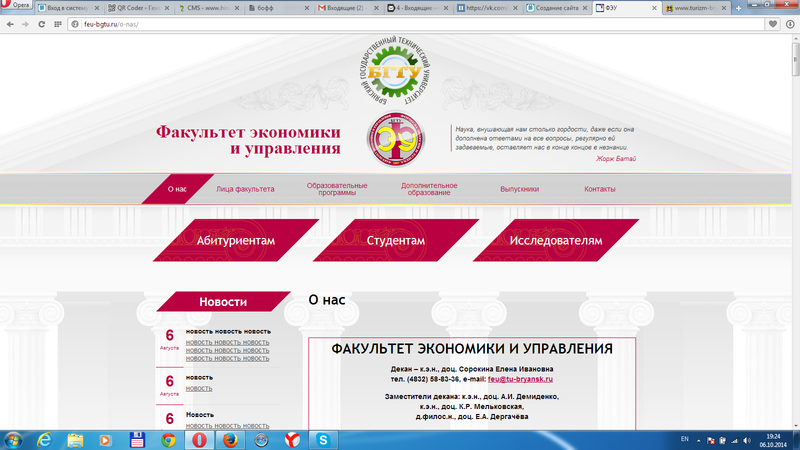Screen dimensions: 800x450
Task: Switch to the 'Создание сайта' tab
Action: point(557,8)
